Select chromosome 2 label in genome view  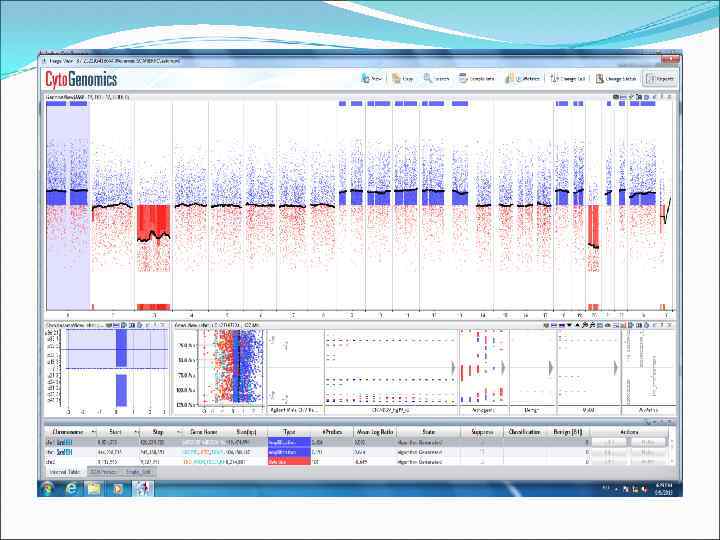(x=113, y=315)
